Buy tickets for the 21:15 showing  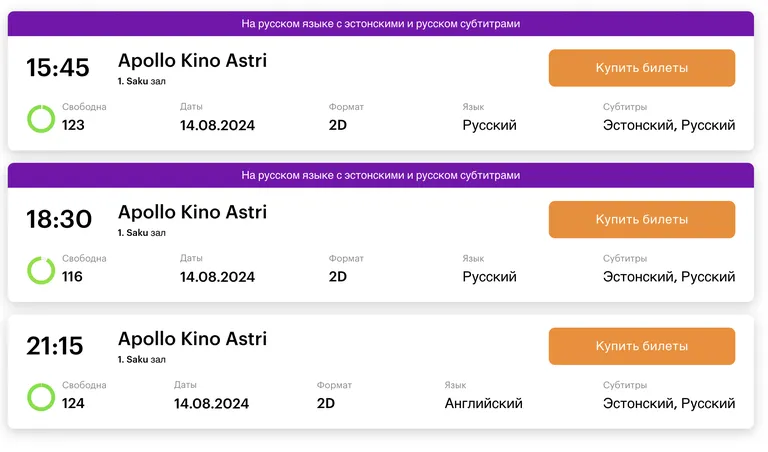[x=642, y=346]
